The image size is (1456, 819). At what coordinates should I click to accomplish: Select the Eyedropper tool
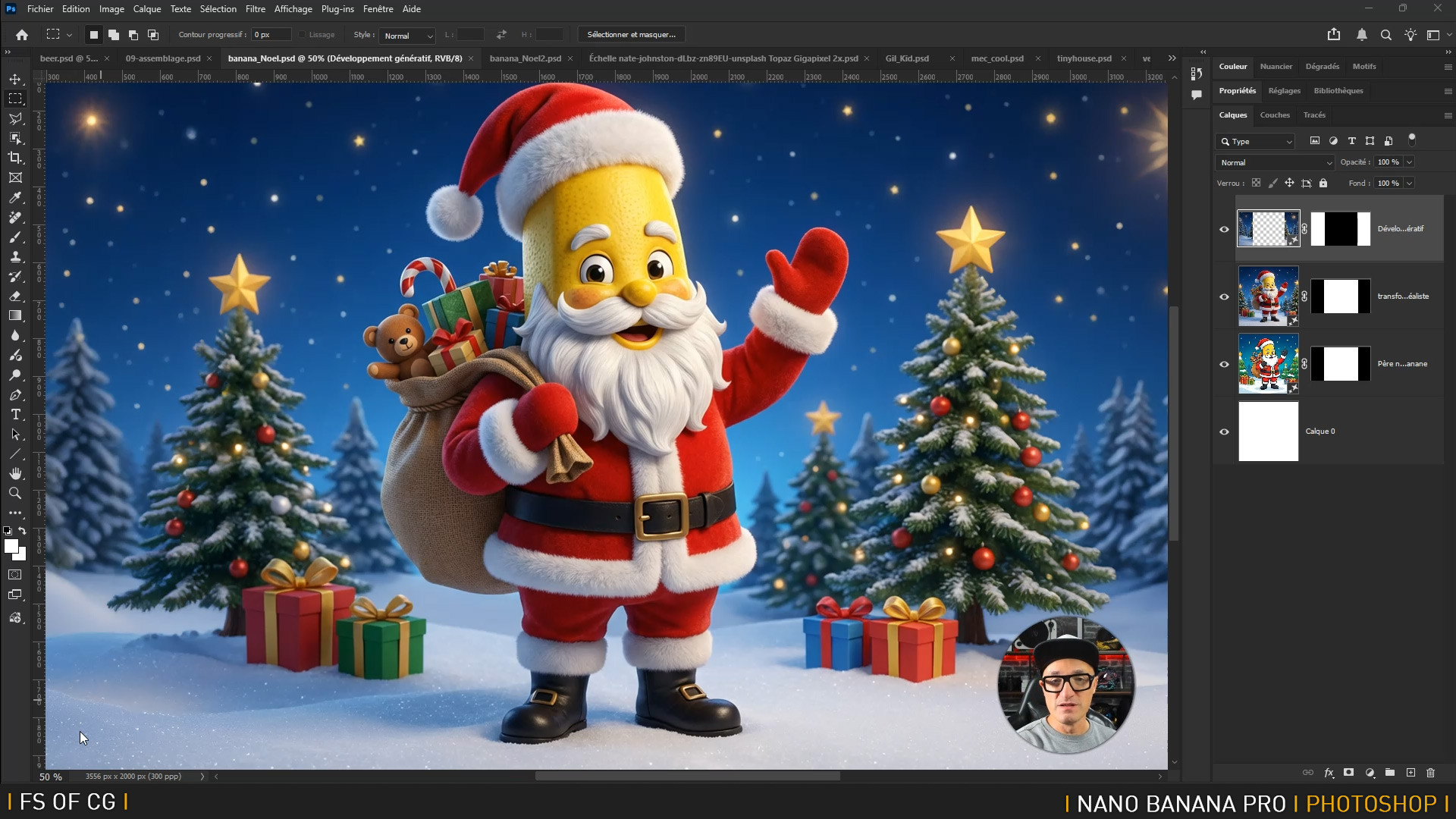pos(15,197)
